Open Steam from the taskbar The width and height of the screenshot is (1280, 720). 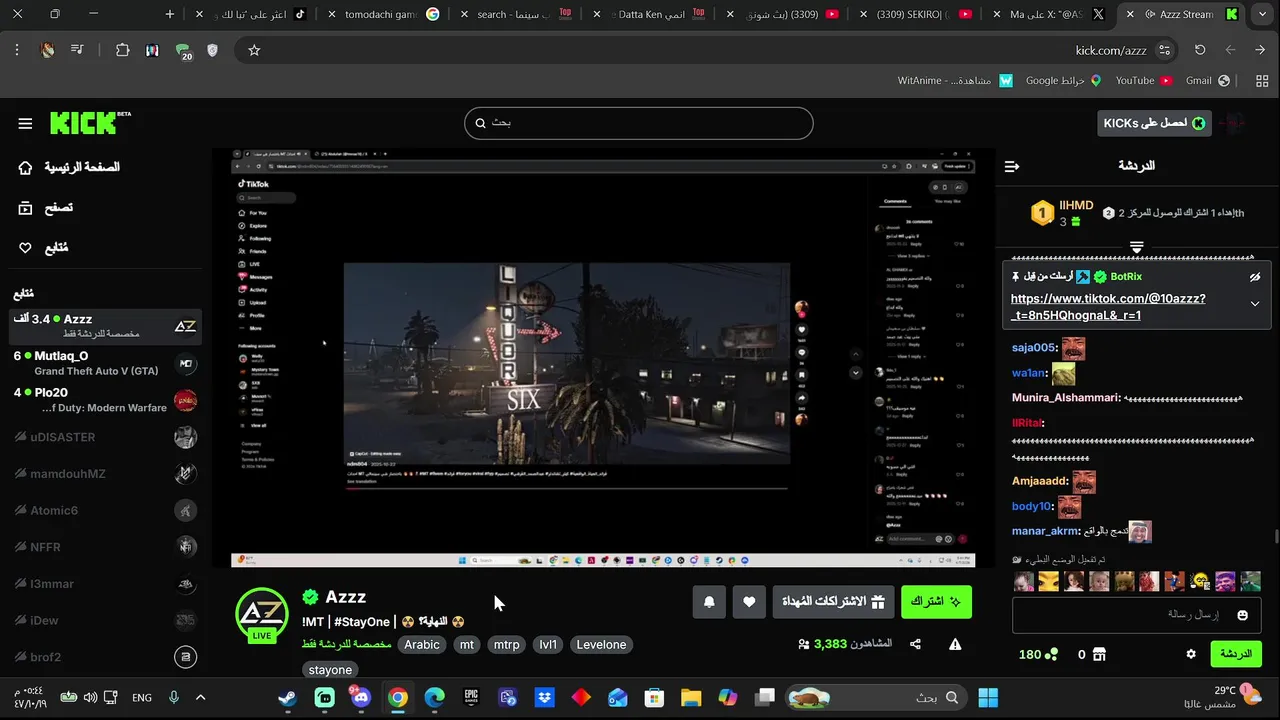pyautogui.click(x=288, y=697)
